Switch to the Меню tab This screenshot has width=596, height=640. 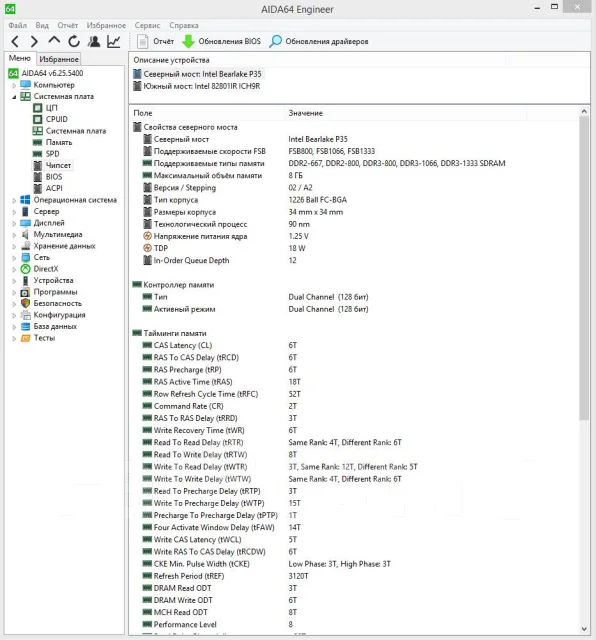(20, 58)
